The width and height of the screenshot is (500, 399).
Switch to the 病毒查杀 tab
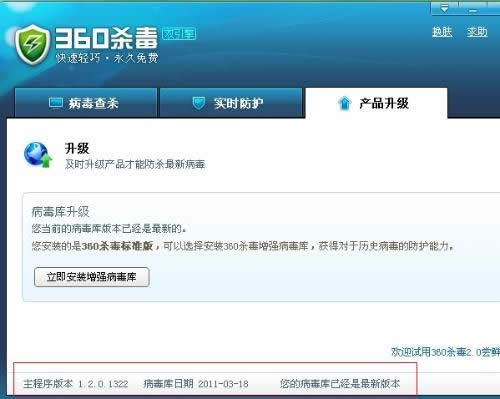point(86,103)
